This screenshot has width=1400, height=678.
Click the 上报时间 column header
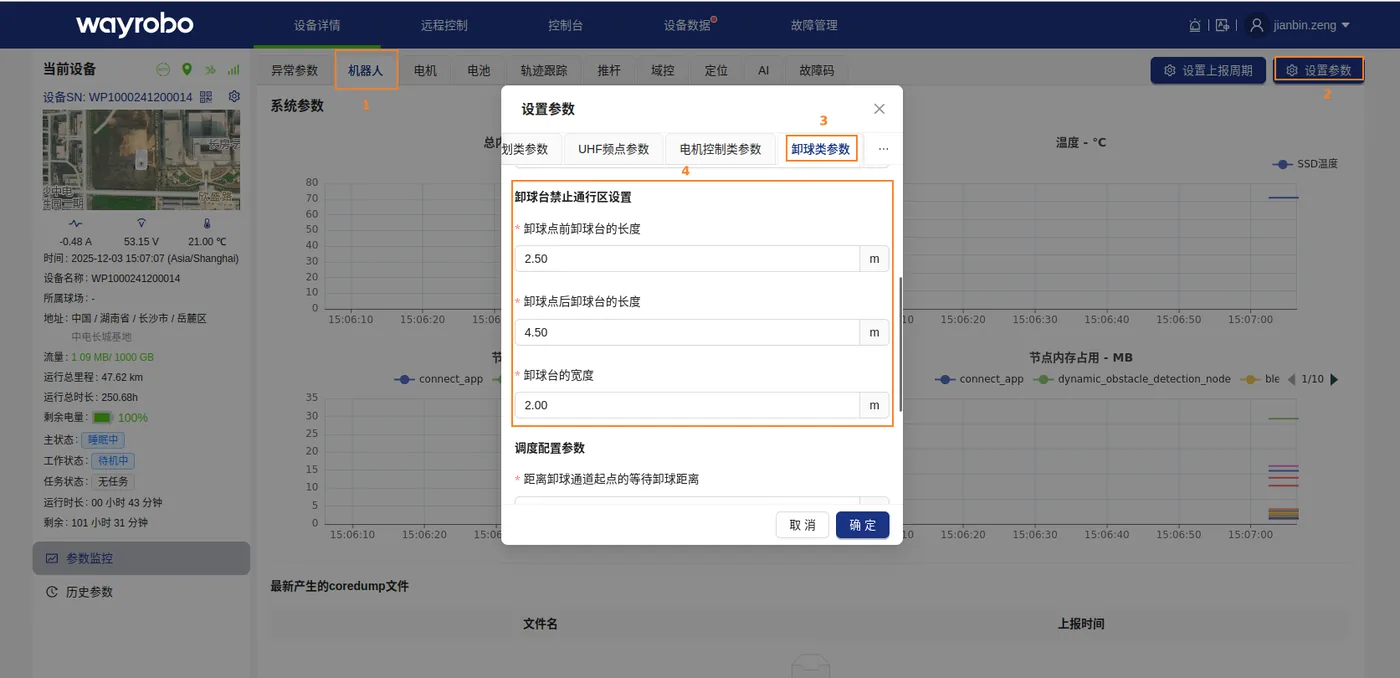(x=1081, y=624)
